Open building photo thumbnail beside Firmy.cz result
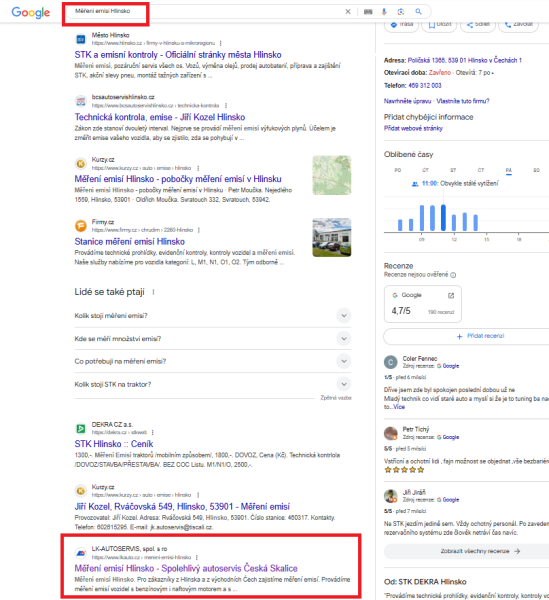 [x=332, y=238]
